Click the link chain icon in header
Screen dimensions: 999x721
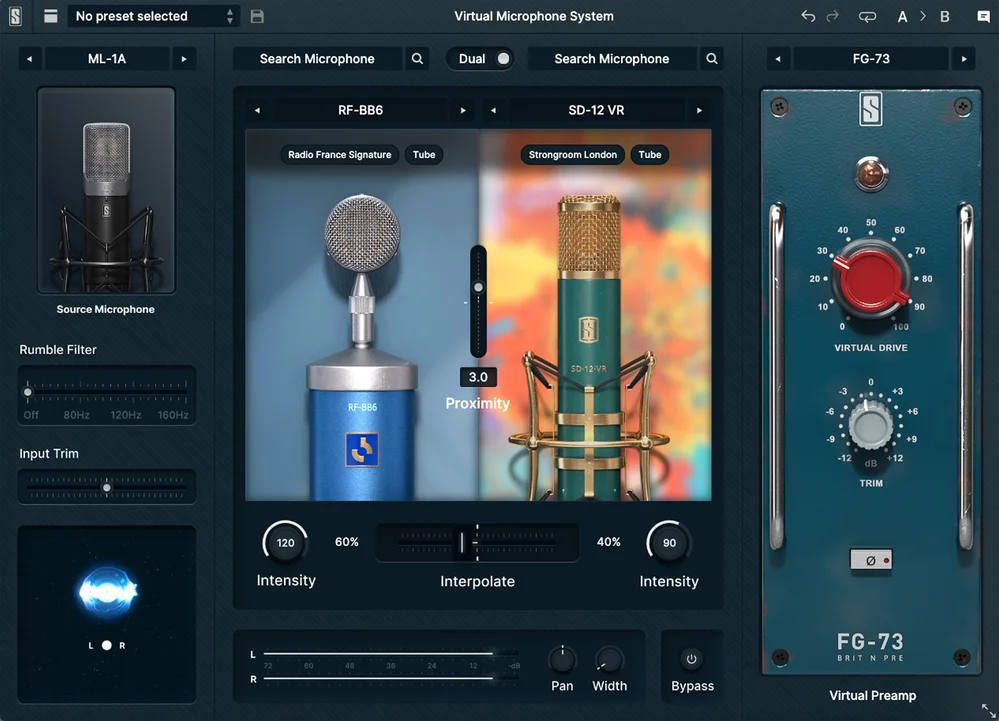(x=867, y=16)
